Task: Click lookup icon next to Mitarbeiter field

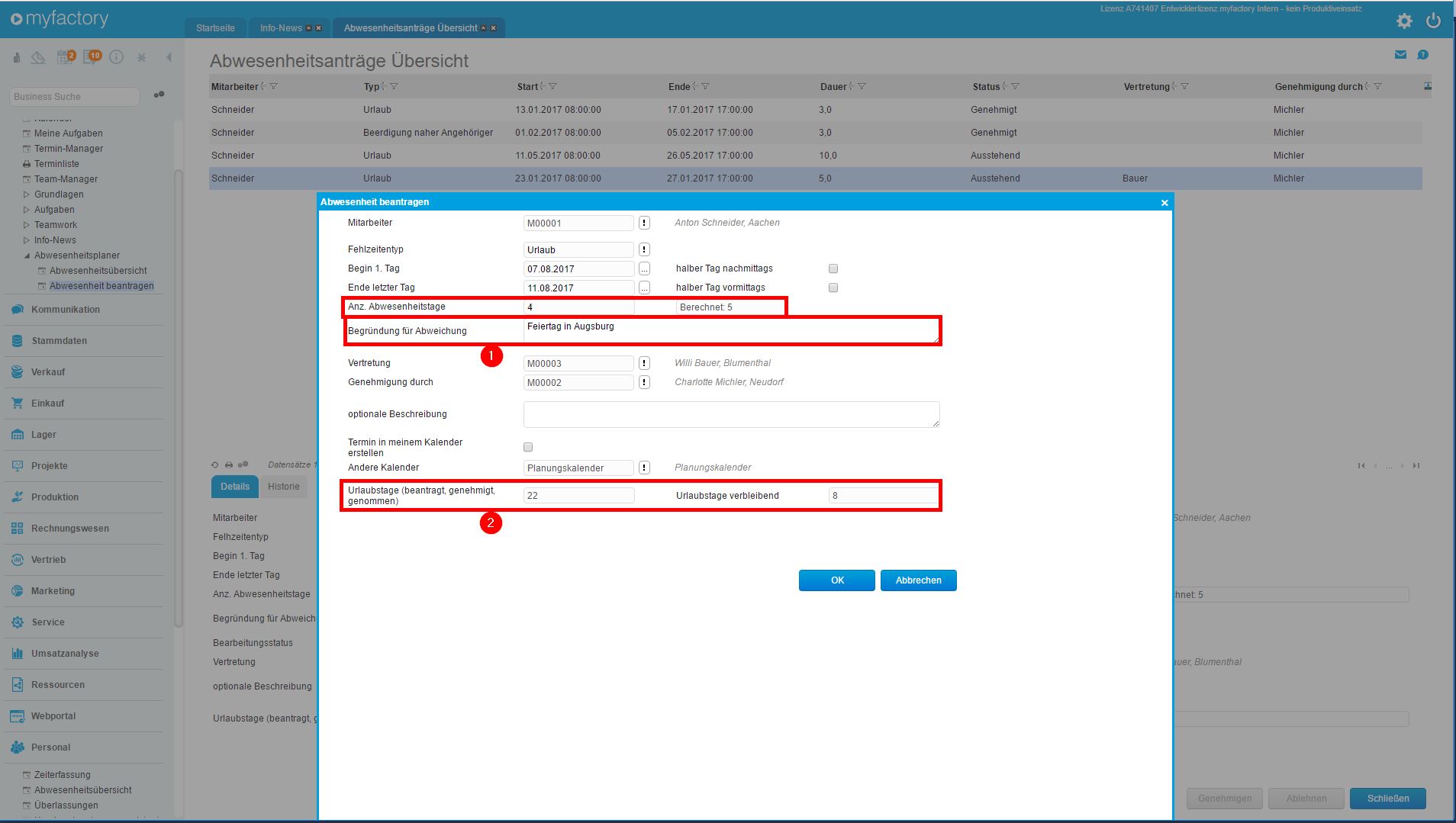Action: pyautogui.click(x=644, y=223)
